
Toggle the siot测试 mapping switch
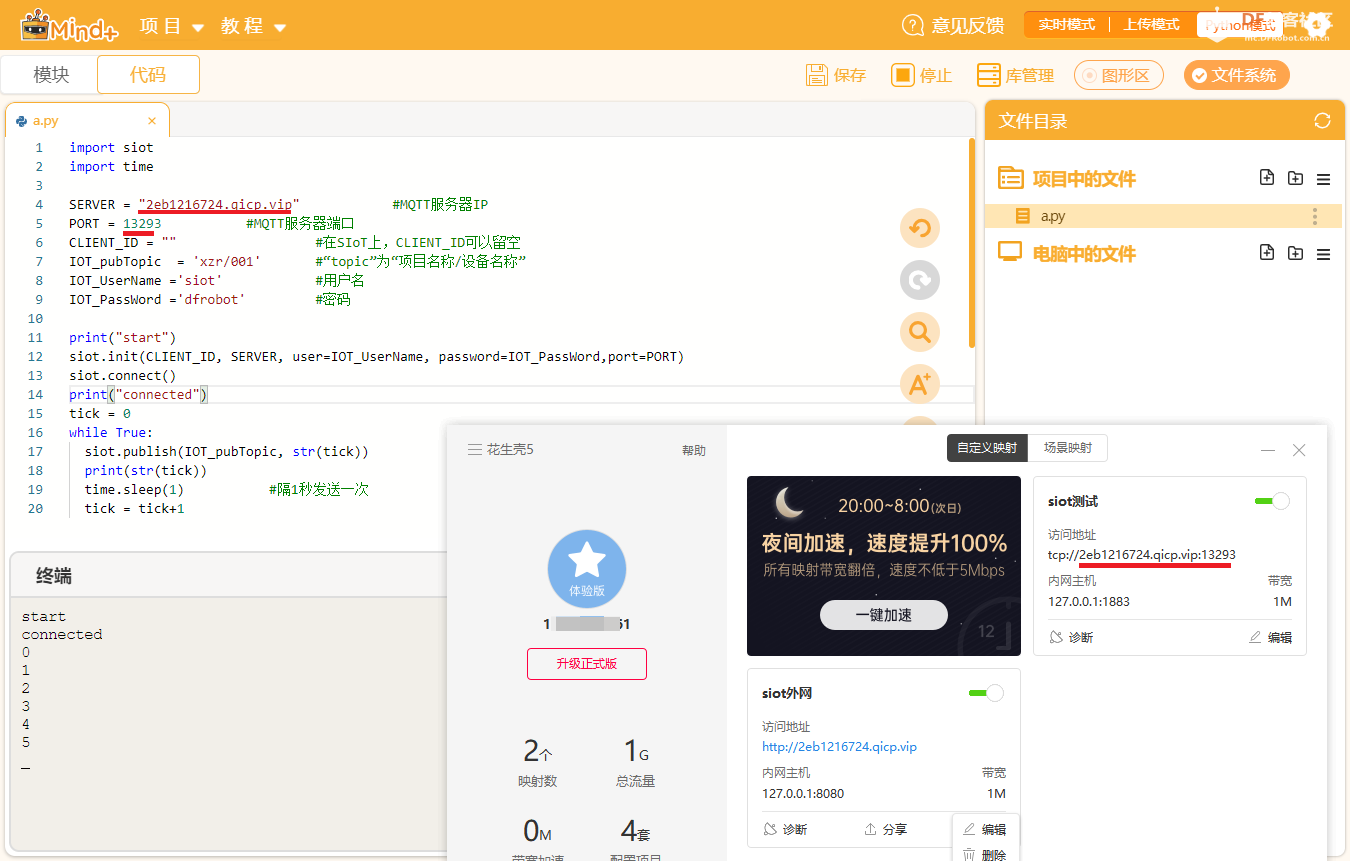click(1272, 501)
